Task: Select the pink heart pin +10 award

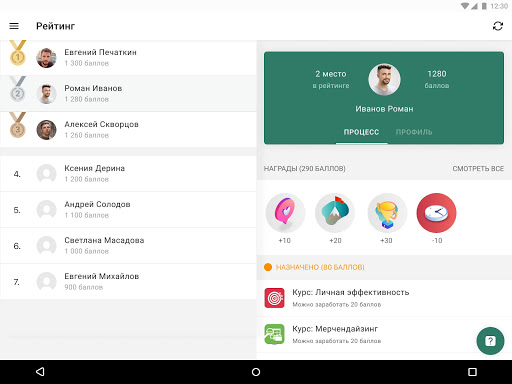Action: 285,213
